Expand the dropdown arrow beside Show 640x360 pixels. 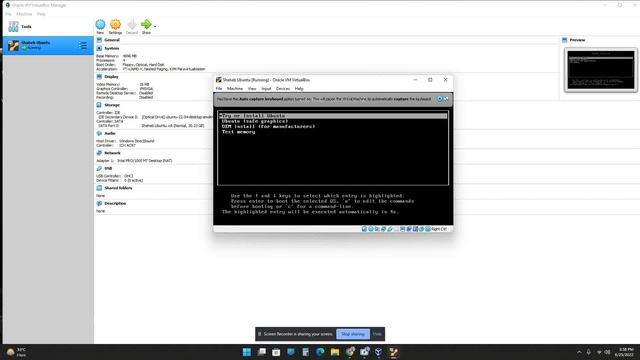(x=155, y=27)
